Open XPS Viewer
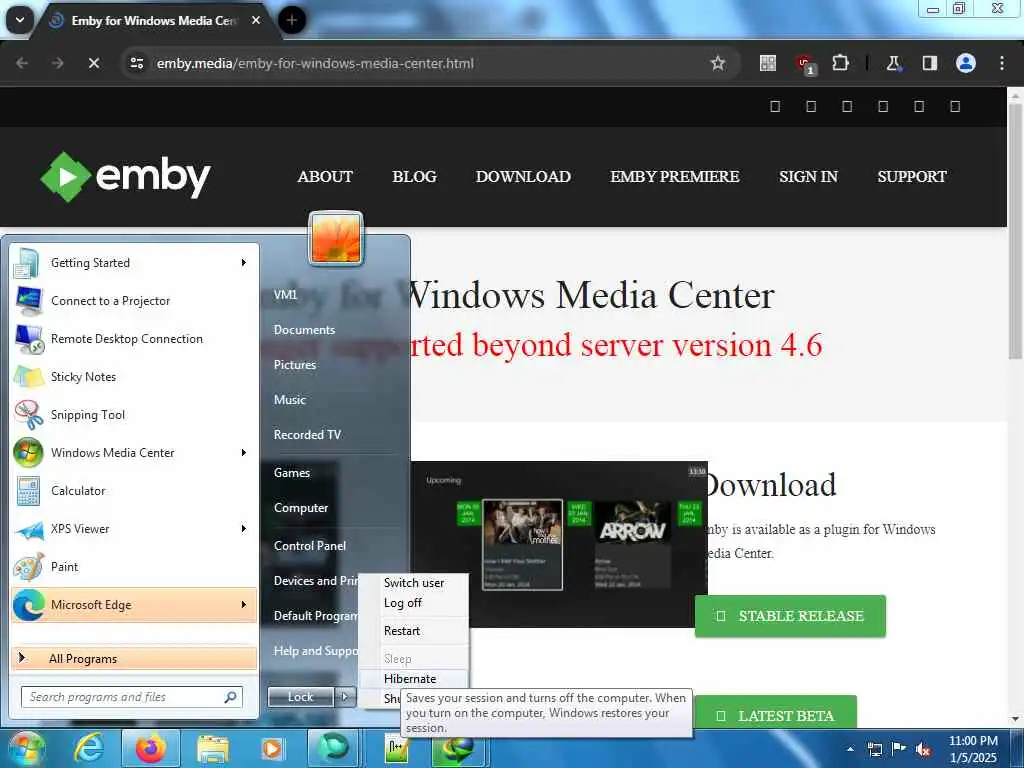Screen dimensions: 1024x768 coord(134,528)
